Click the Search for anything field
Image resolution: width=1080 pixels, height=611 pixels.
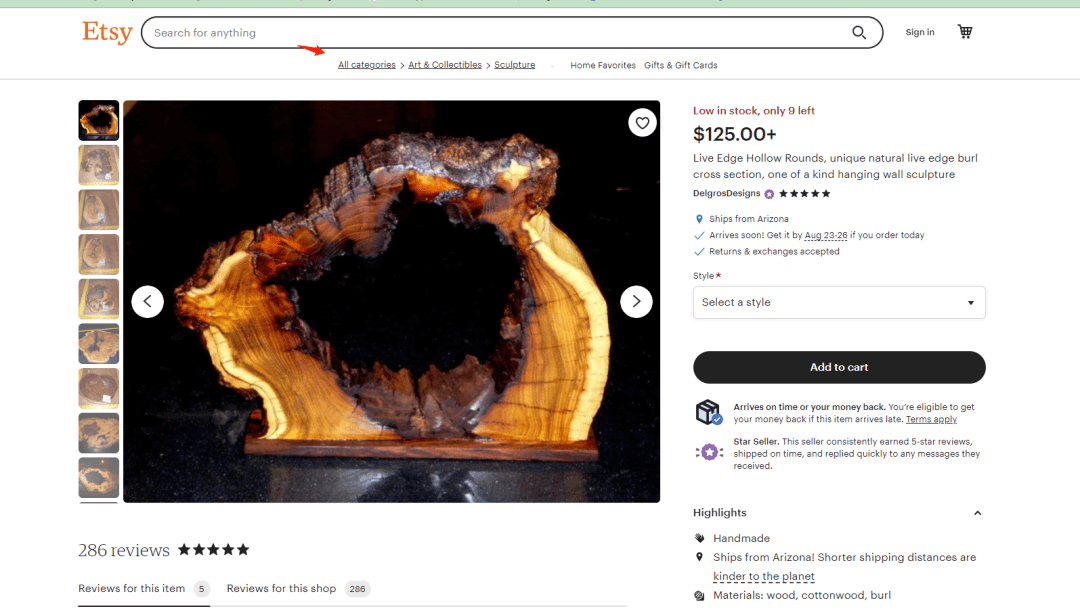pos(490,33)
